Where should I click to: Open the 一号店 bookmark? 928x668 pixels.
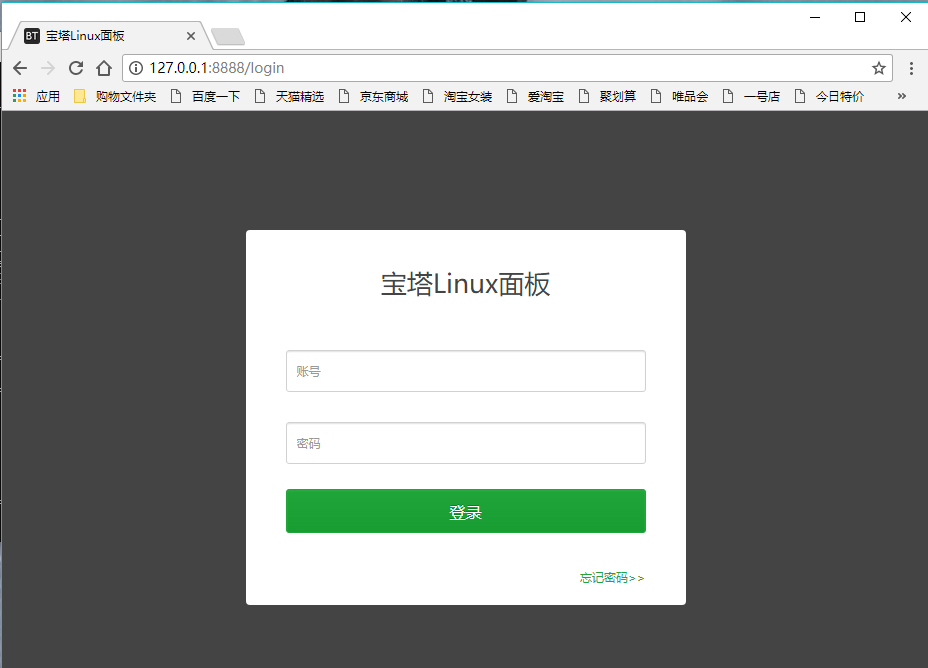click(752, 96)
